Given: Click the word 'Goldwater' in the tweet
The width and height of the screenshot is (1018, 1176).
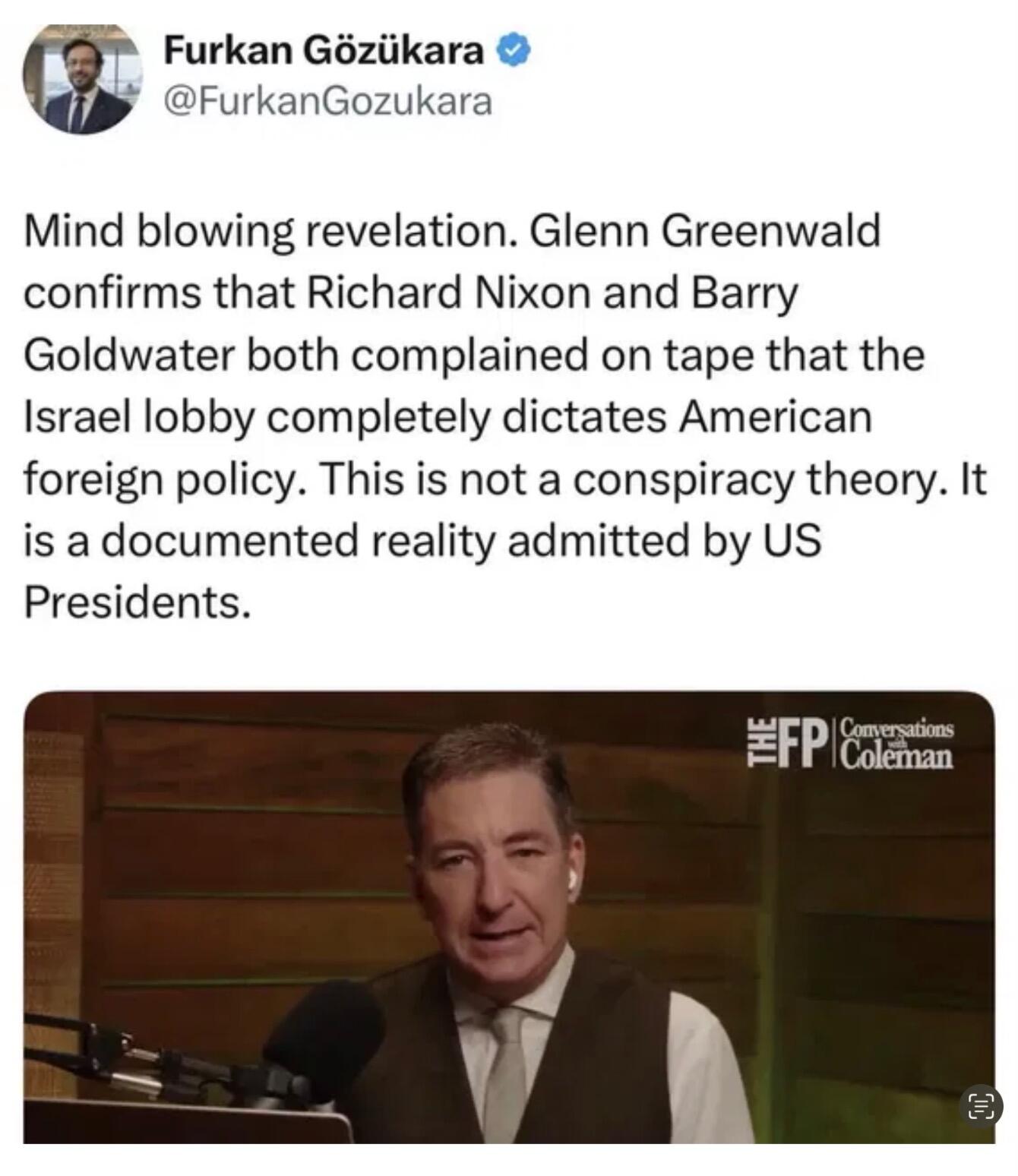Looking at the screenshot, I should tap(129, 356).
